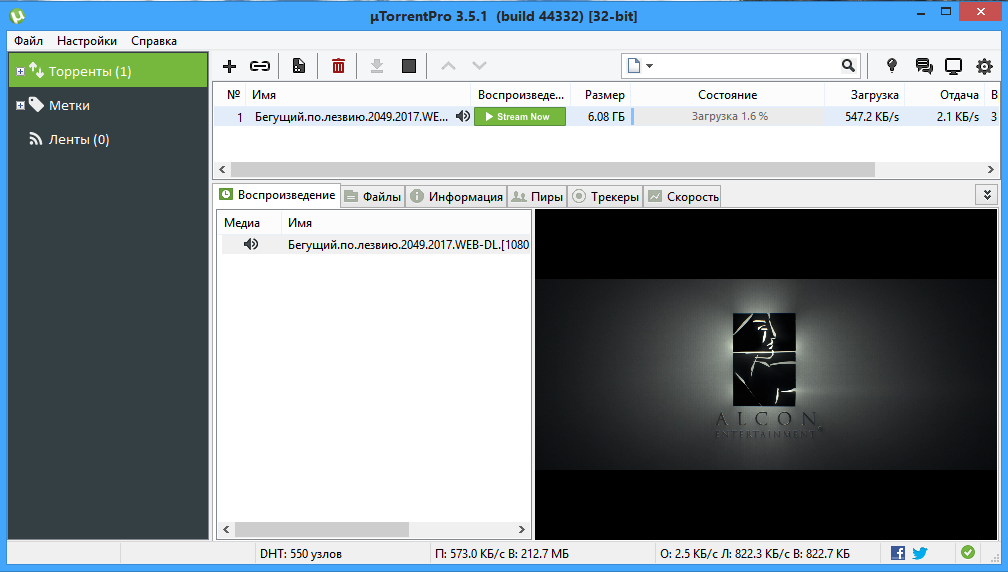Sort by Имя column header in torrent list
This screenshot has width=1008, height=572.
click(359, 94)
